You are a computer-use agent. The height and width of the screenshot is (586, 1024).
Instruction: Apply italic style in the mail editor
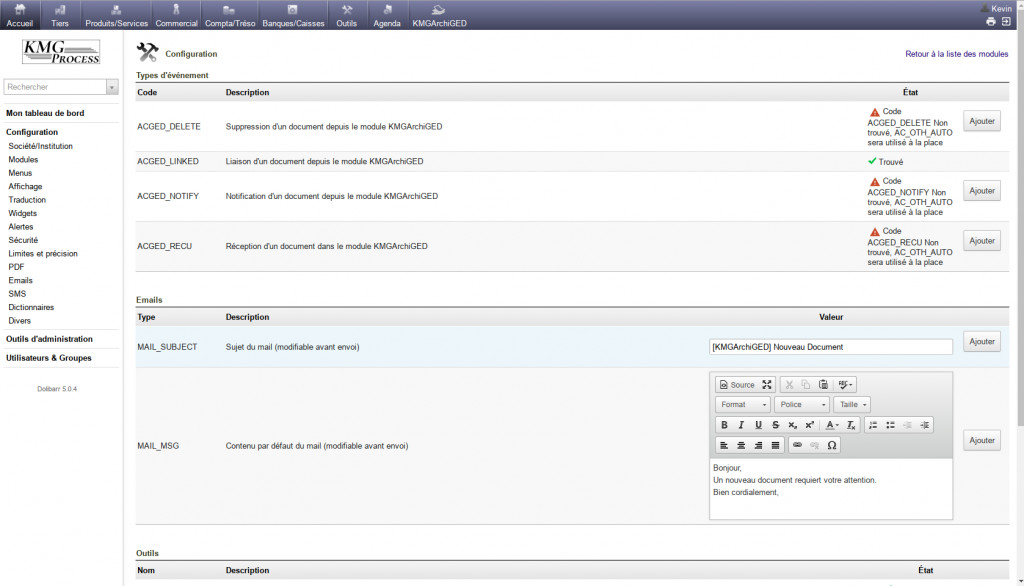pos(741,425)
